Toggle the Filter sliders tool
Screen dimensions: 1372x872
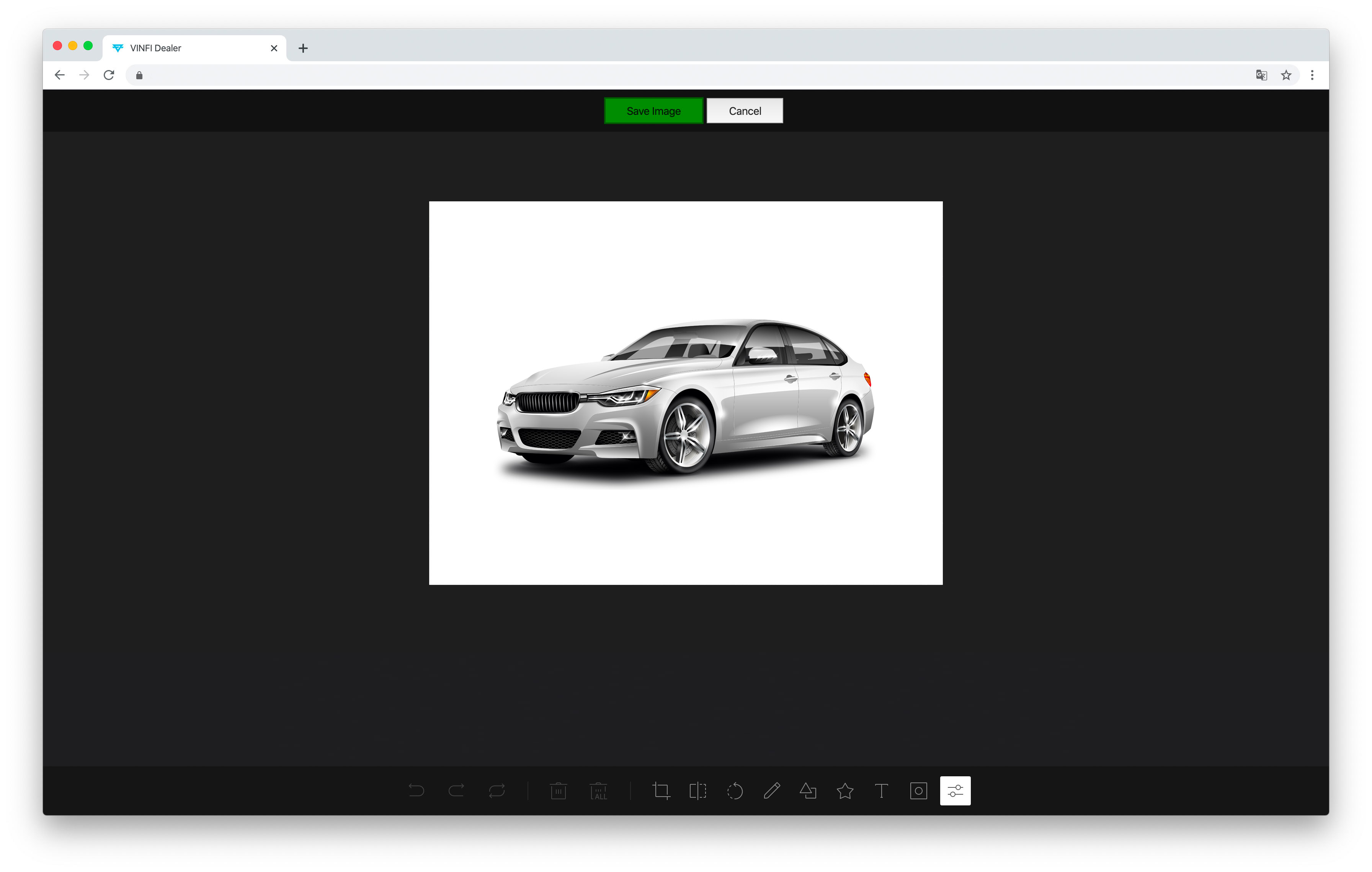tap(955, 790)
